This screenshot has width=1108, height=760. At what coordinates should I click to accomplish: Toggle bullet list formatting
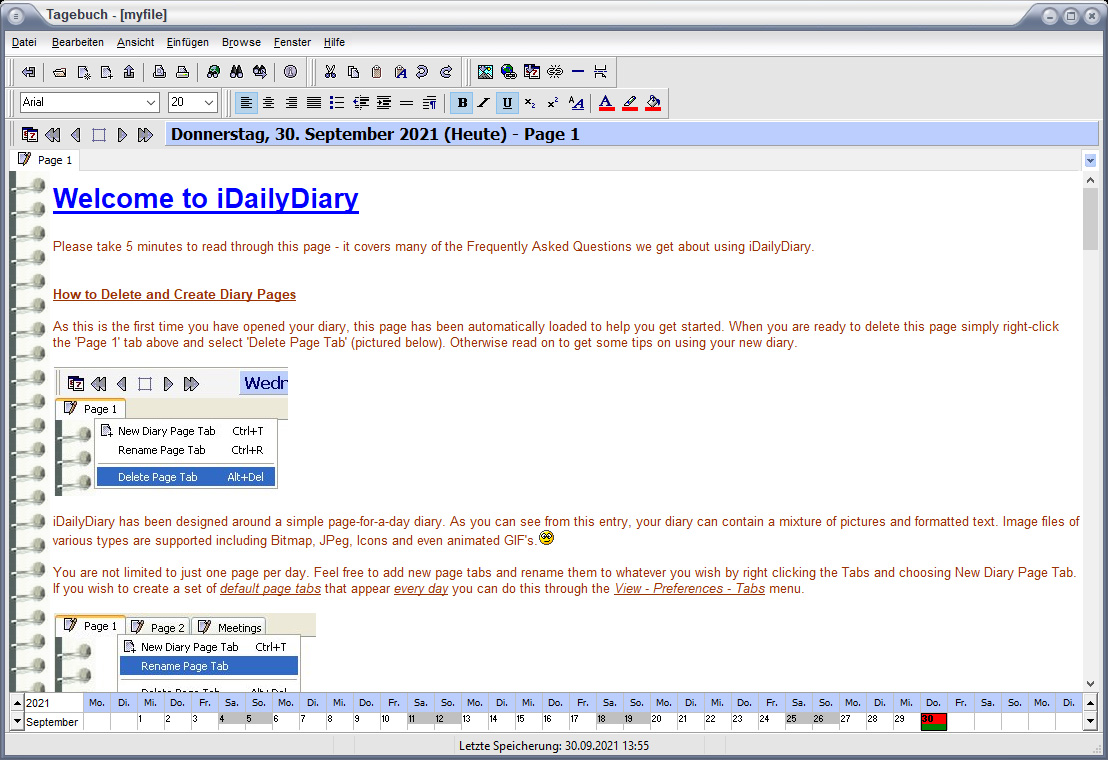tap(337, 103)
